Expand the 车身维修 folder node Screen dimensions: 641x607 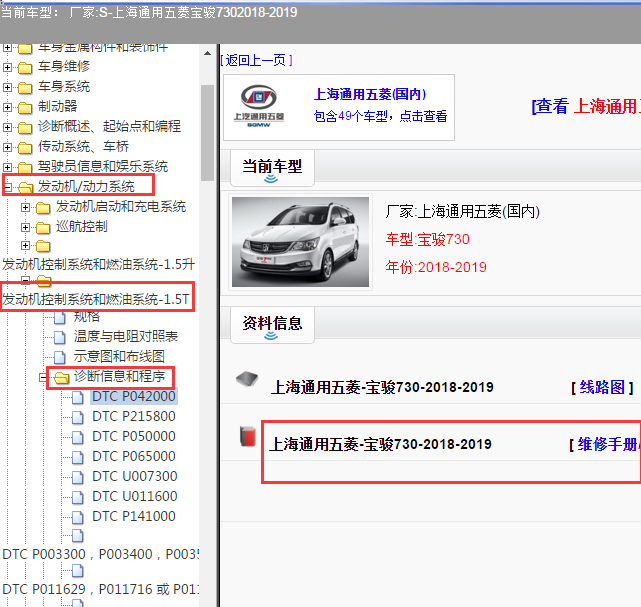tap(7, 67)
